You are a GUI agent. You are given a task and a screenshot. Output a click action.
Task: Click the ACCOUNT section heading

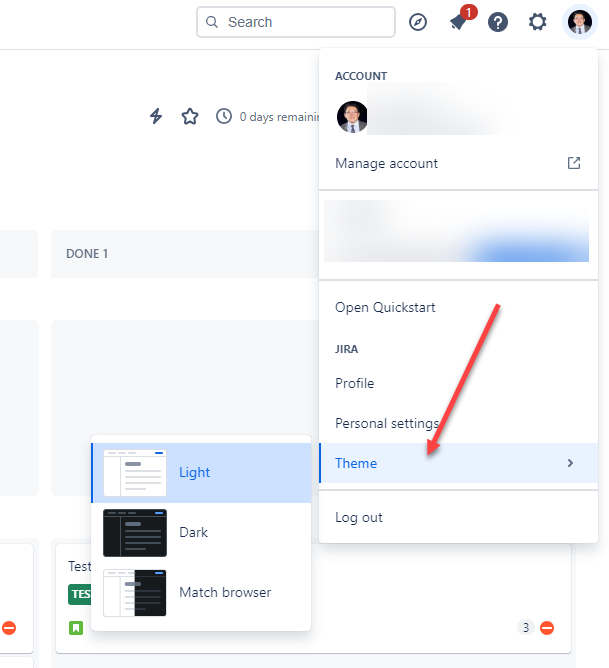[361, 76]
